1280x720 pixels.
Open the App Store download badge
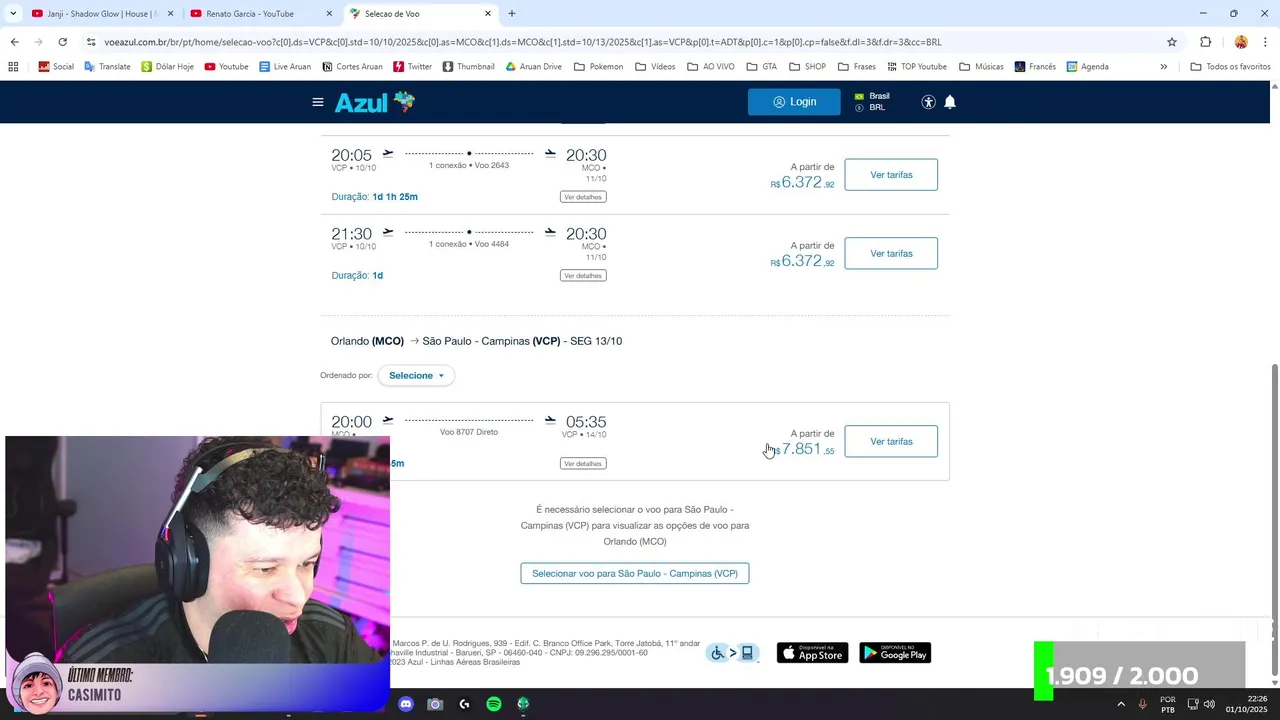coord(812,653)
